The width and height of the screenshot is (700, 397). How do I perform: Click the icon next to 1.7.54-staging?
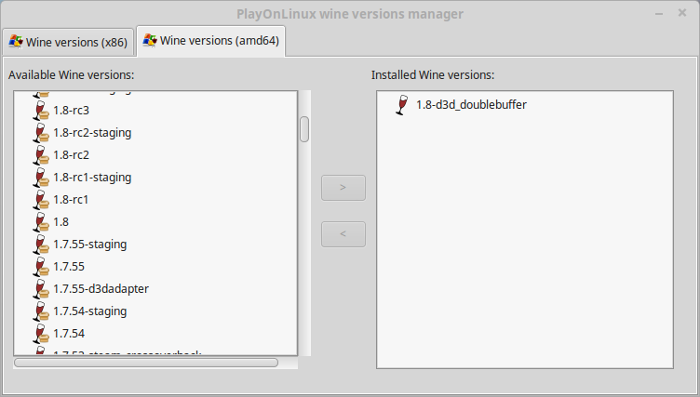click(41, 311)
